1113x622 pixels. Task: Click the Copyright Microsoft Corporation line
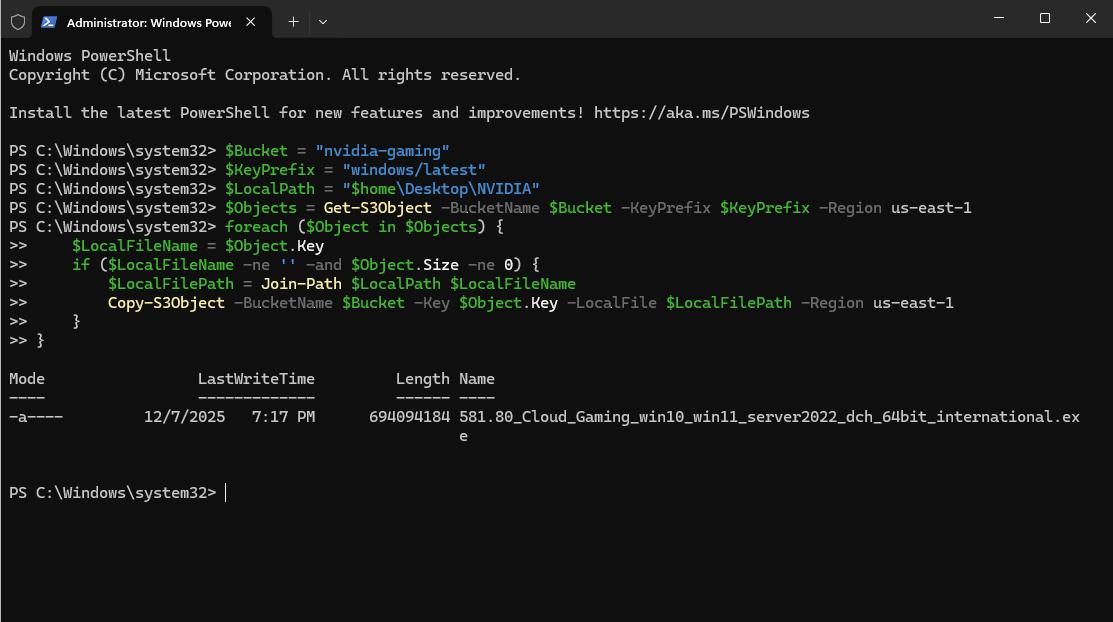(264, 75)
